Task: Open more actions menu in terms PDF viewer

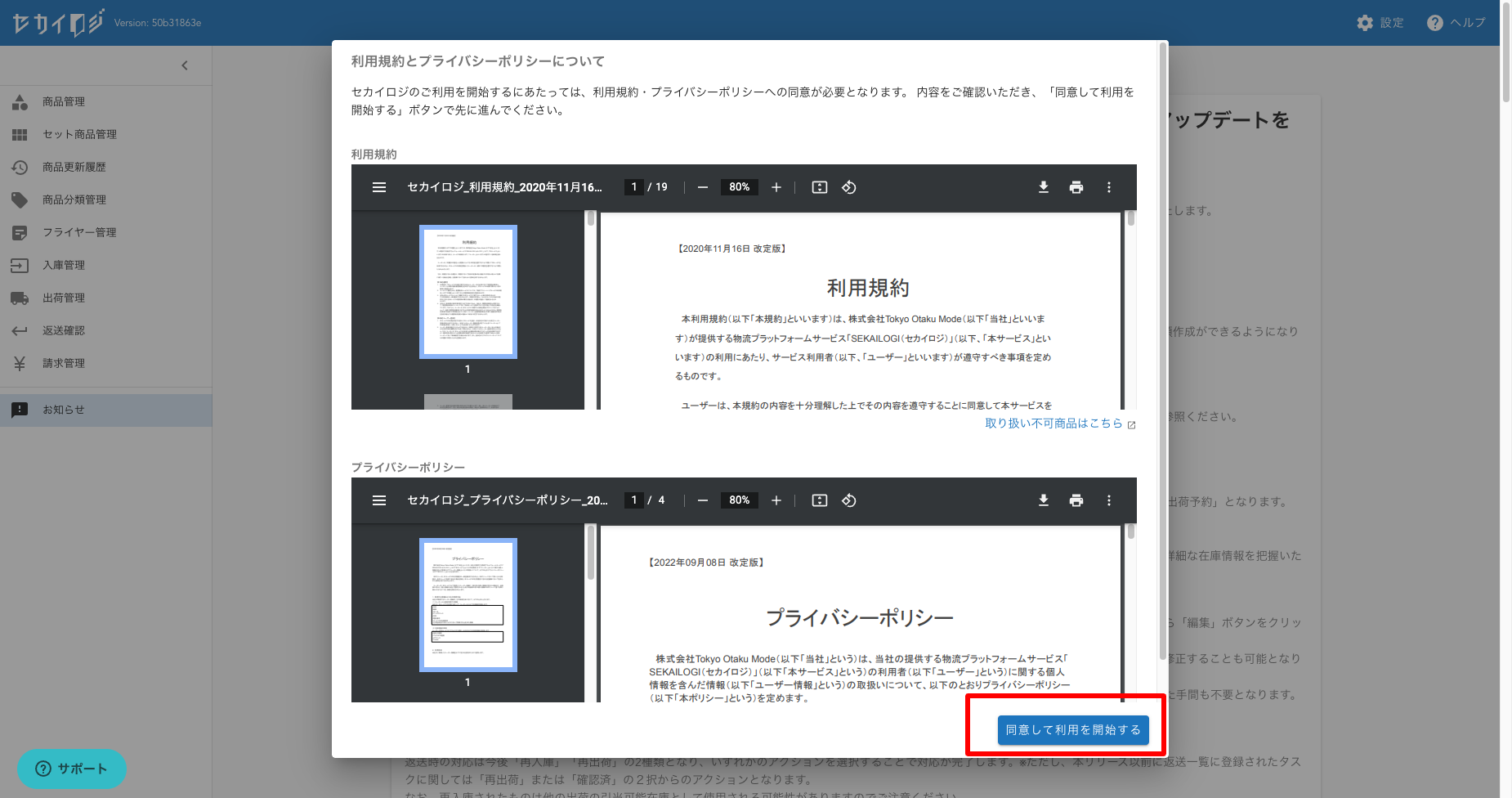Action: (x=1109, y=187)
